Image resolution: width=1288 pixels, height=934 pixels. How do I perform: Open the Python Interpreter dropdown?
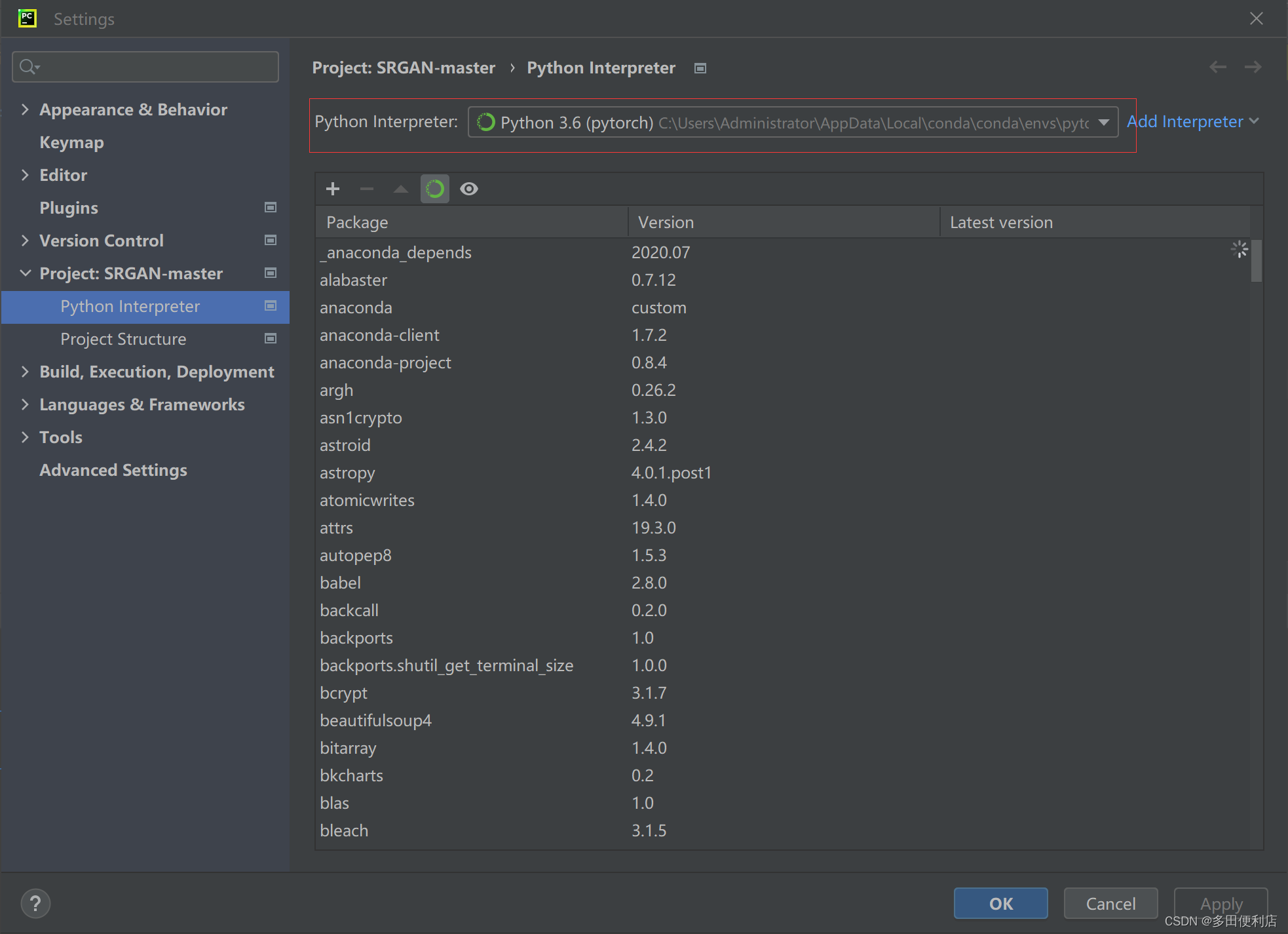click(x=1104, y=123)
